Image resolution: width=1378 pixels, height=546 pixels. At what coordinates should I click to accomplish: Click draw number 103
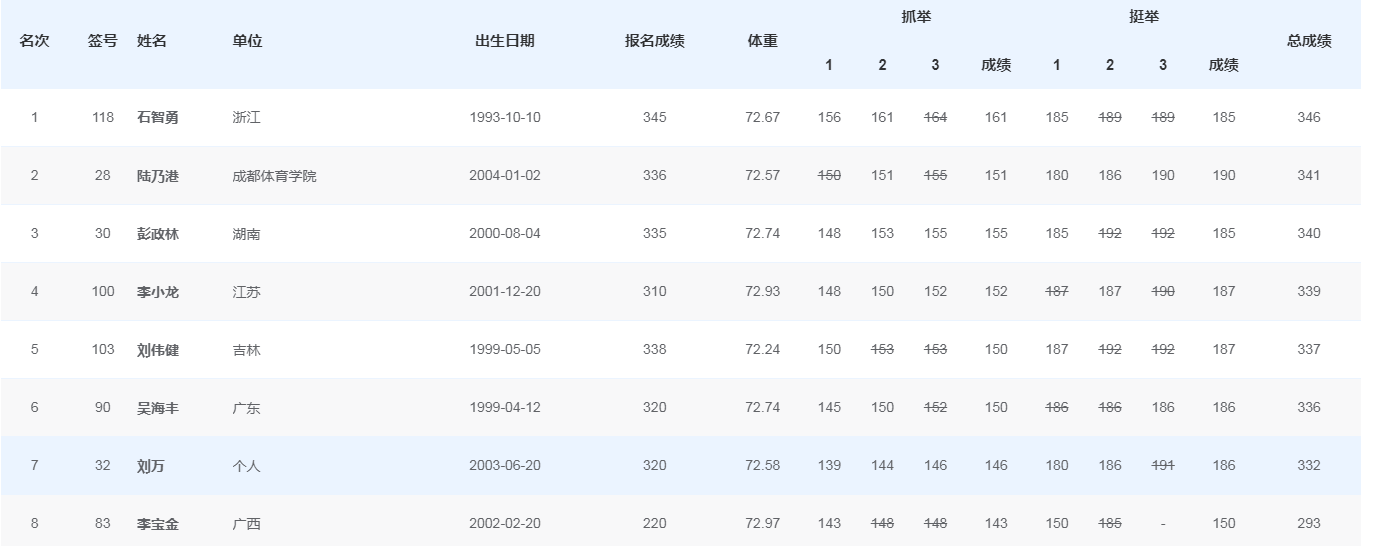pos(102,349)
